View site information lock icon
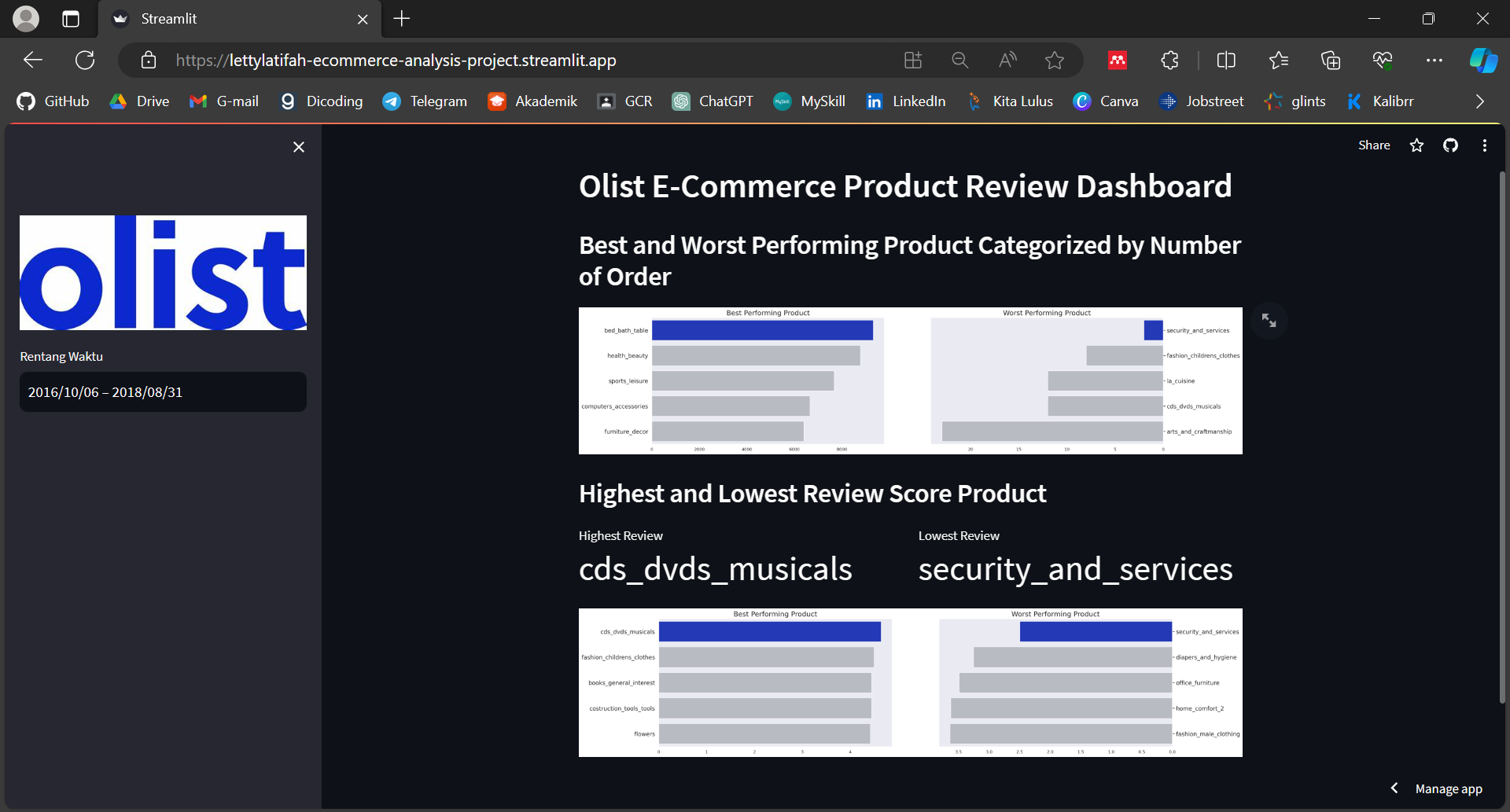This screenshot has width=1510, height=812. click(x=149, y=60)
